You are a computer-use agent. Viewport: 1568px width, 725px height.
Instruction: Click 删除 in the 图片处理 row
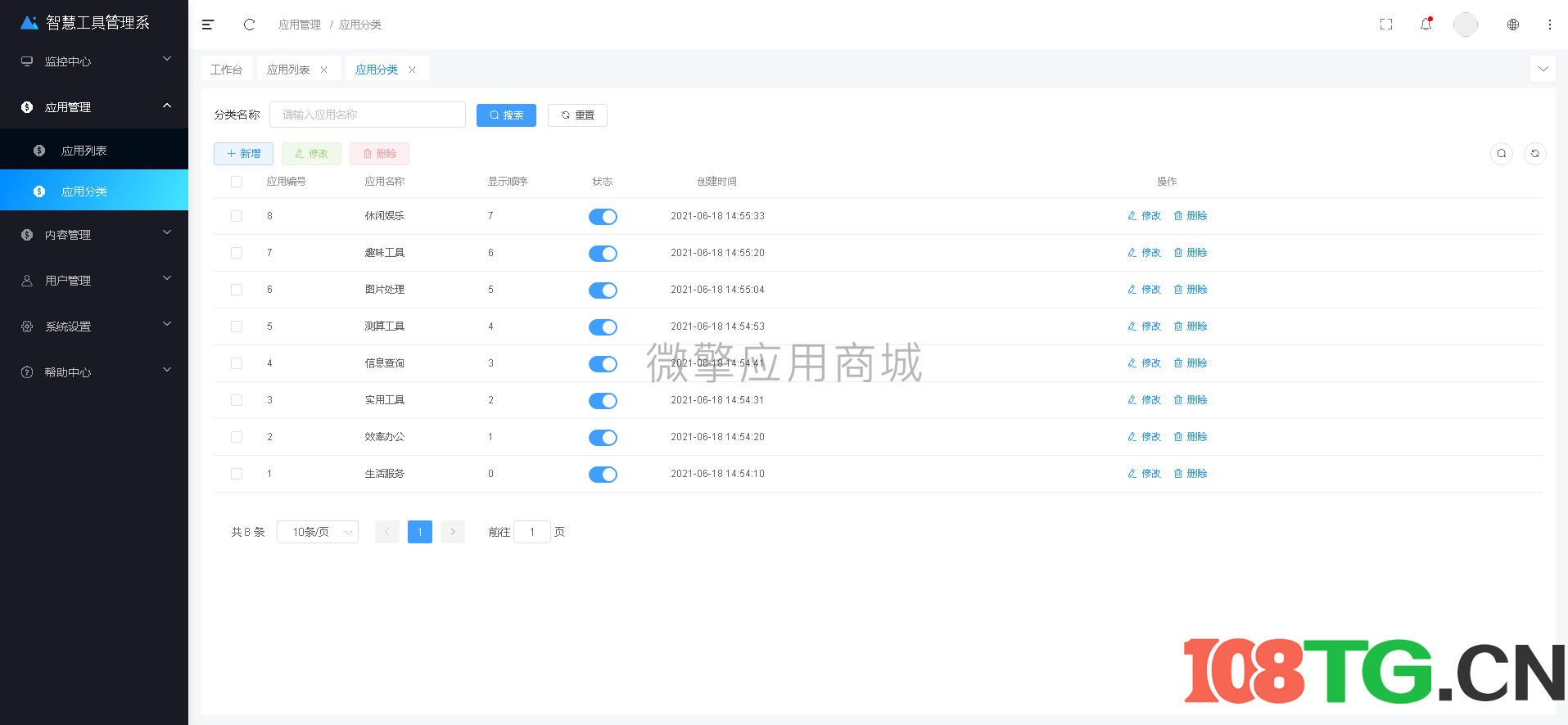1191,290
